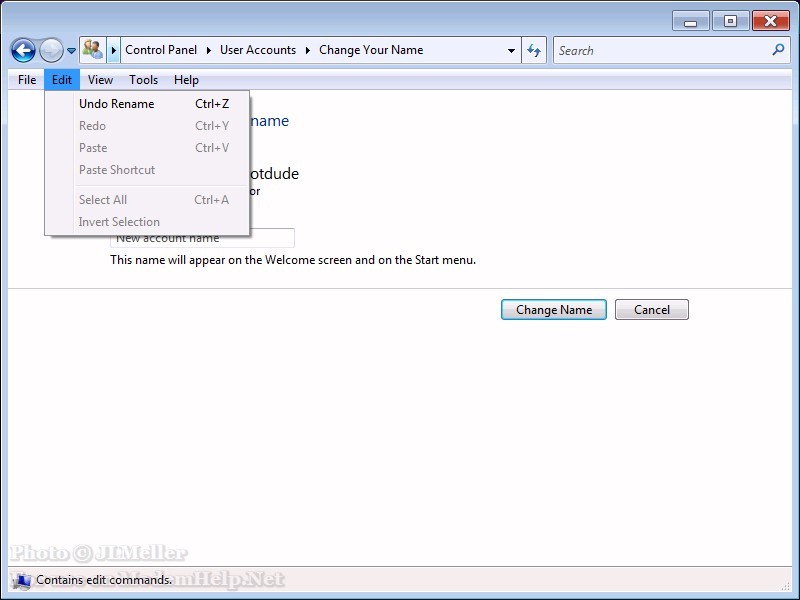Choose Undo Rename from Edit menu
This screenshot has height=600, width=800.
pyautogui.click(x=147, y=104)
